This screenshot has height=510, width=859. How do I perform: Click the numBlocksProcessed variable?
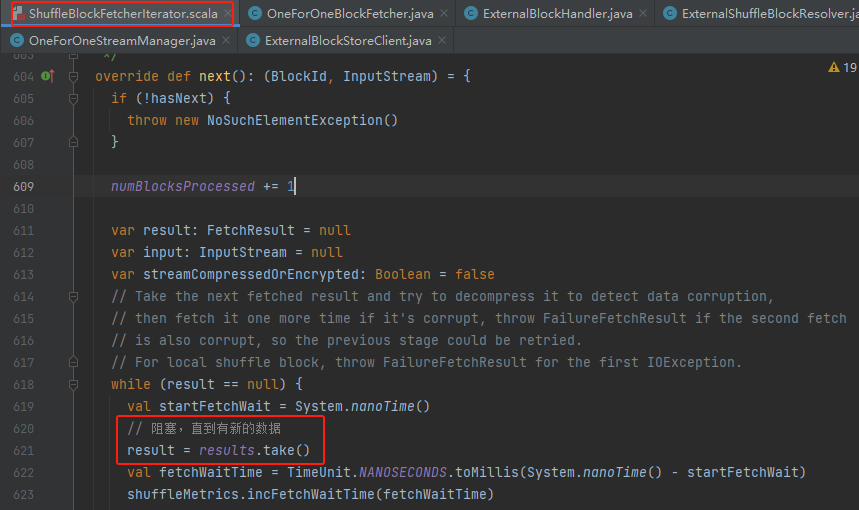pyautogui.click(x=183, y=186)
